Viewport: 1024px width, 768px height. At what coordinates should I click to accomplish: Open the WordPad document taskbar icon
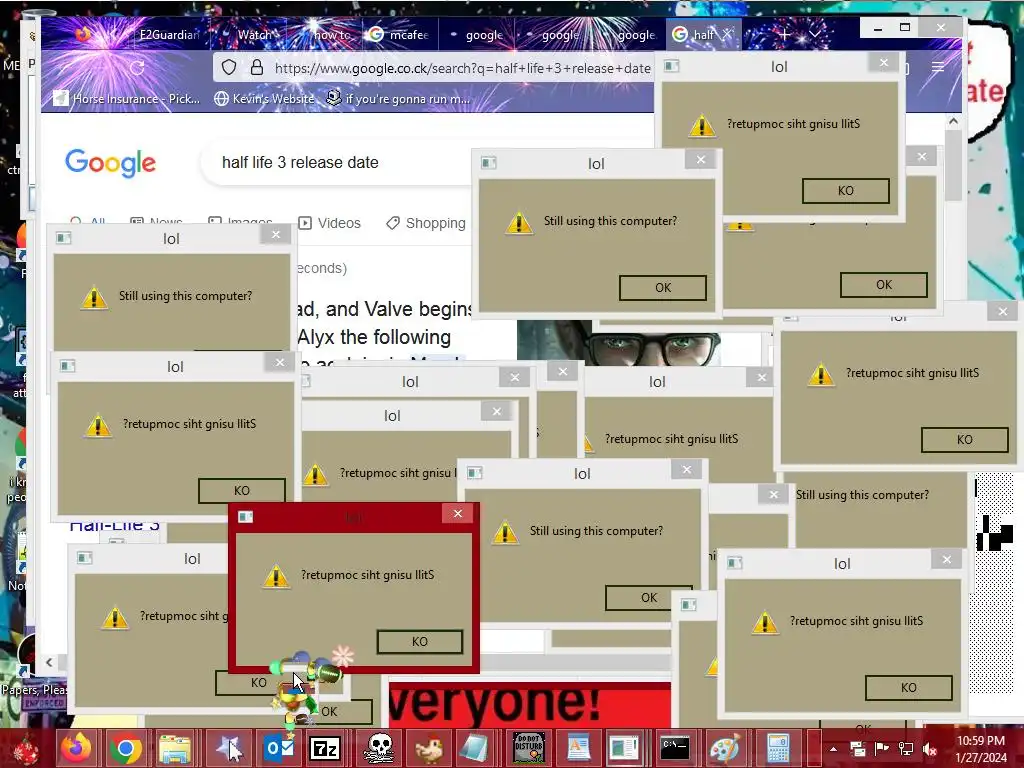click(x=578, y=748)
